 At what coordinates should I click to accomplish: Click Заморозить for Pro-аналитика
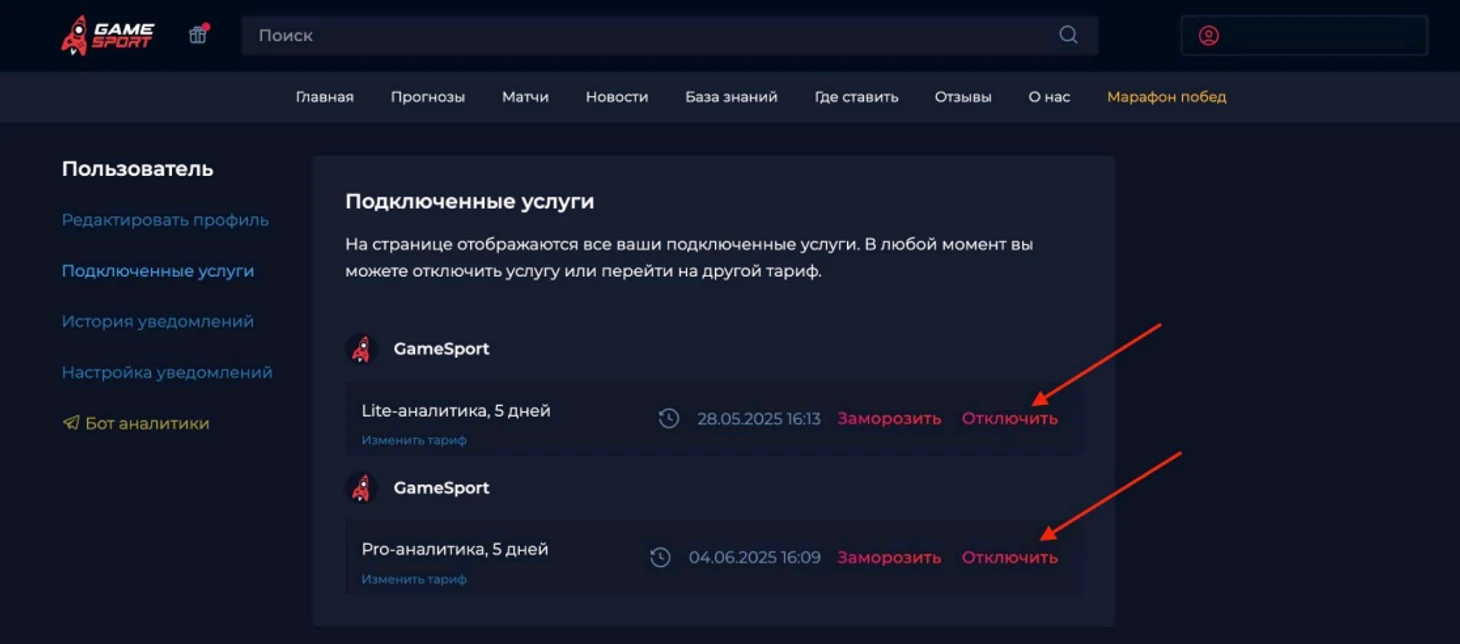point(889,557)
